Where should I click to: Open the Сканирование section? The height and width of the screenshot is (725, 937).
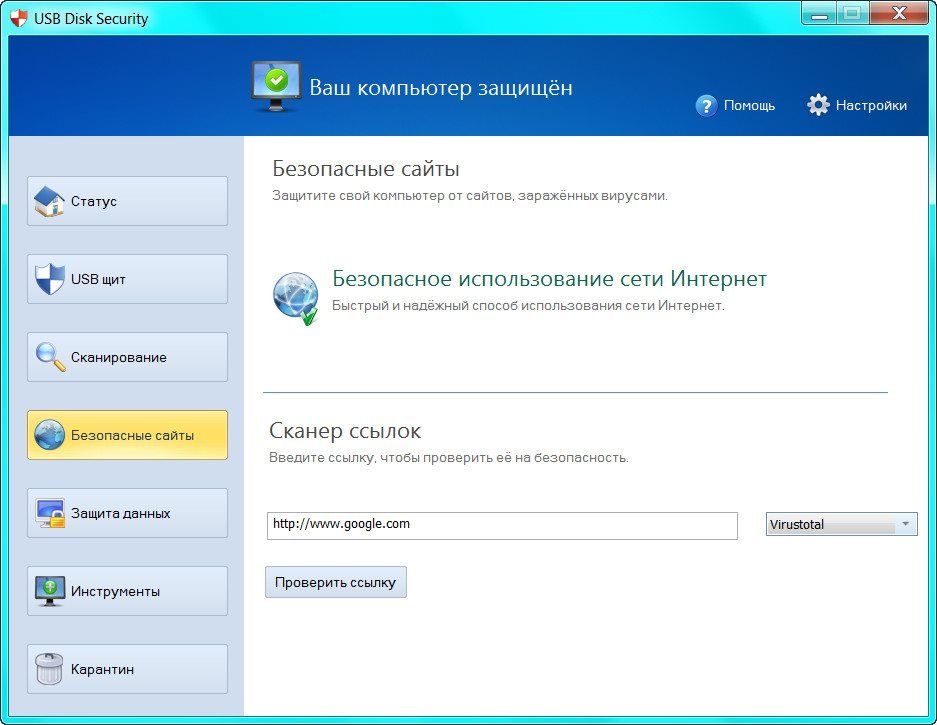click(x=127, y=357)
